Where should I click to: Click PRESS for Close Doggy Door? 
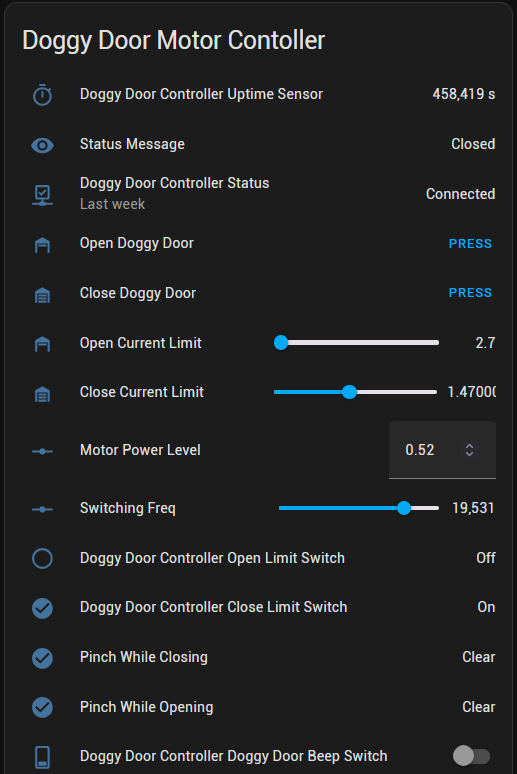[x=470, y=293]
